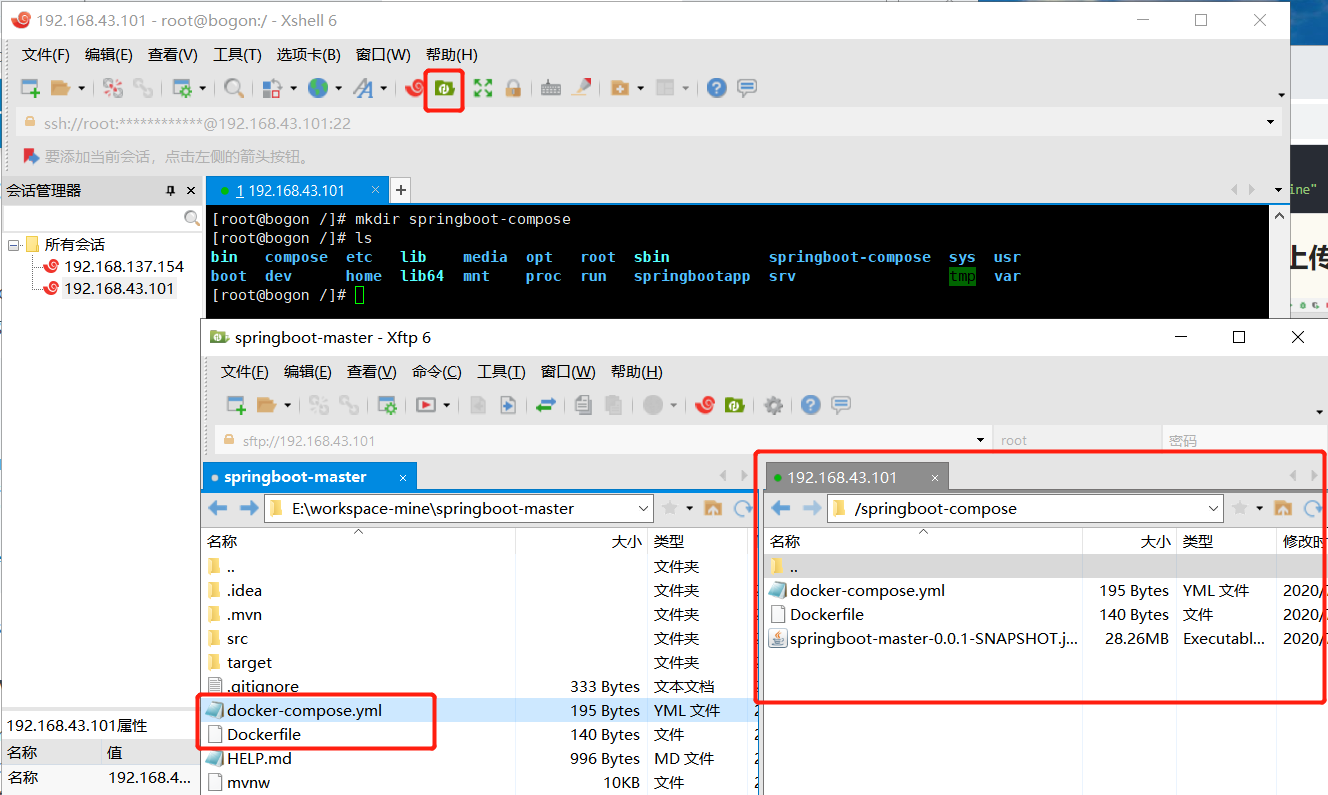
Task: Click Xftp open folder icon
Action: pyautogui.click(x=266, y=405)
